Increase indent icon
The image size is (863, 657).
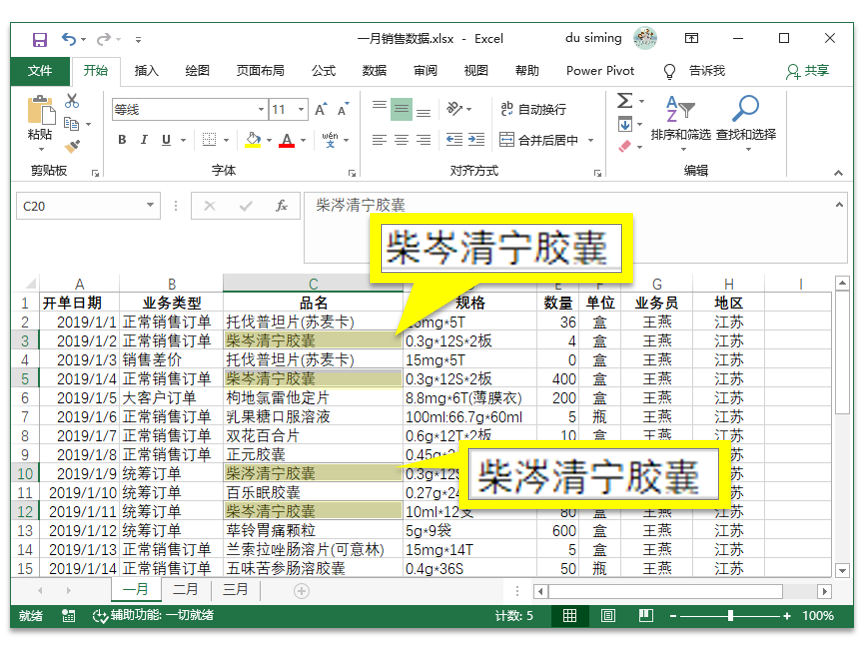476,140
